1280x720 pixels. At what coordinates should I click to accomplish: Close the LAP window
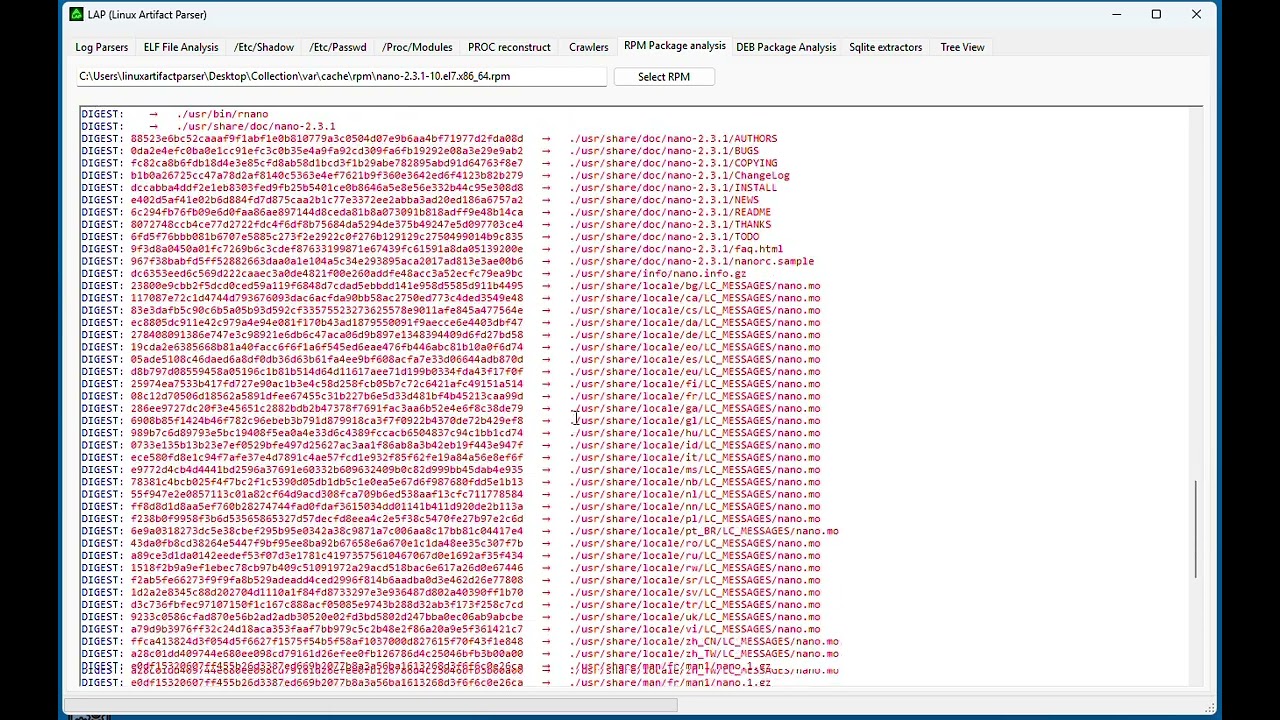point(1196,14)
